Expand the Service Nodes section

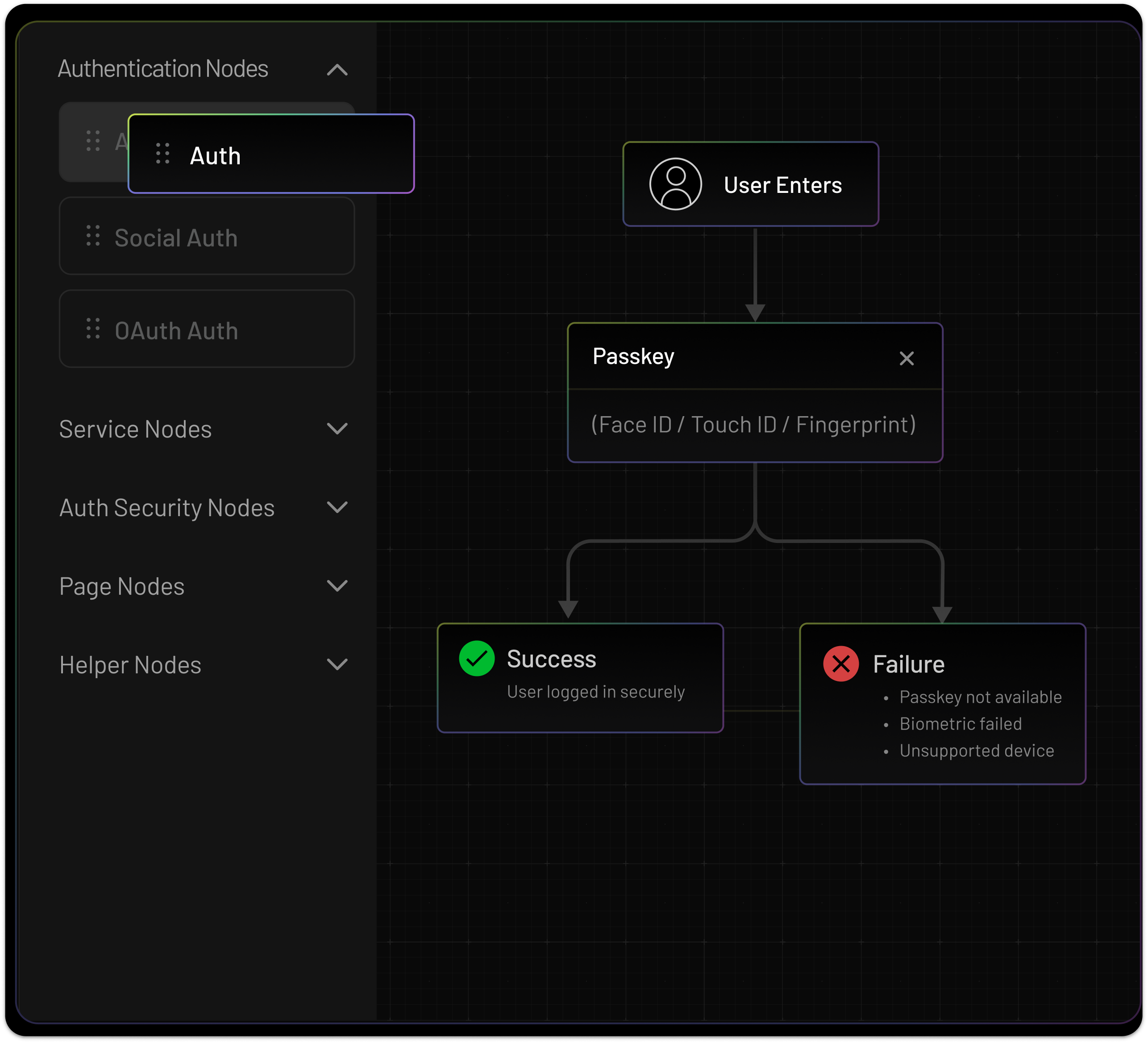(x=337, y=429)
